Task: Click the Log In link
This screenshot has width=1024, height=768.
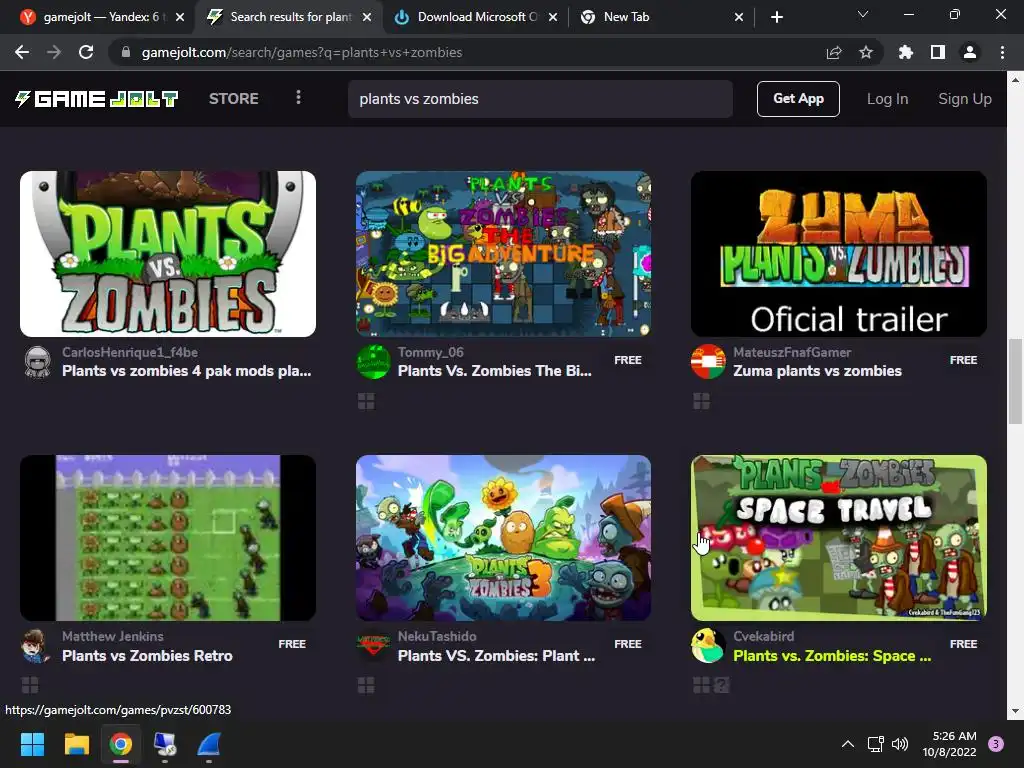Action: 888,99
